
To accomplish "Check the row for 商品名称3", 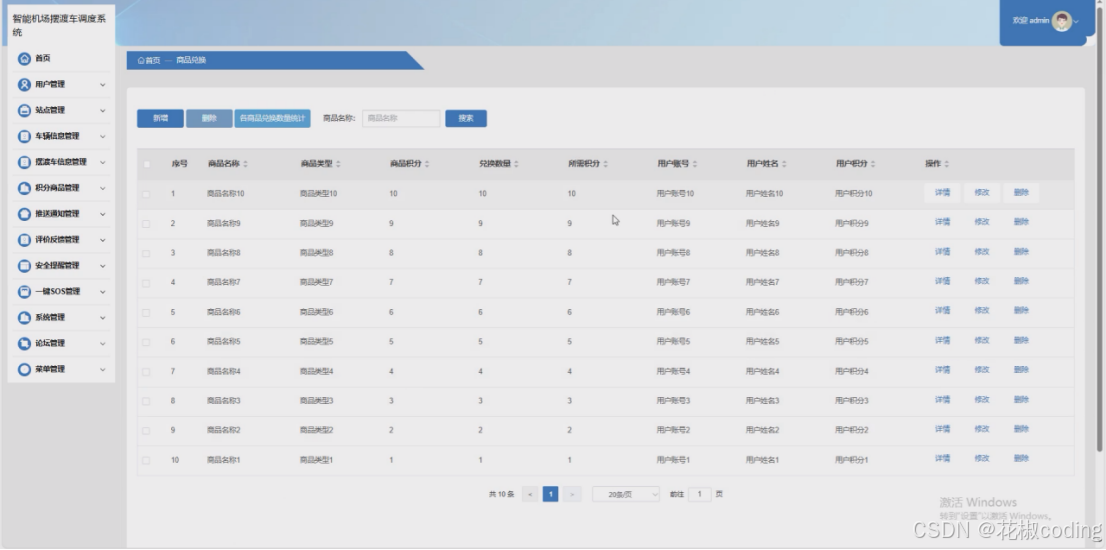I will pyautogui.click(x=146, y=401).
